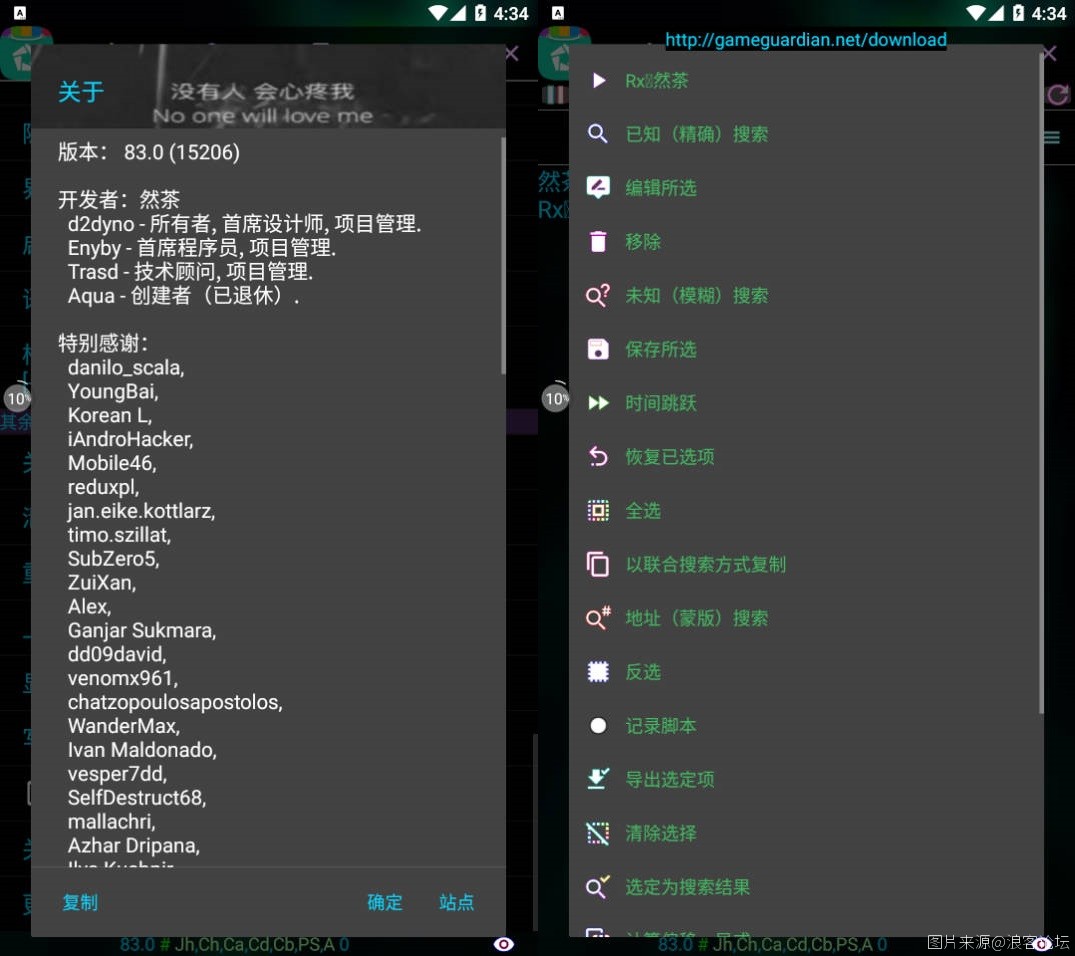Image resolution: width=1075 pixels, height=956 pixels.
Task: Toggle the left eye visibility icon
Action: [503, 944]
